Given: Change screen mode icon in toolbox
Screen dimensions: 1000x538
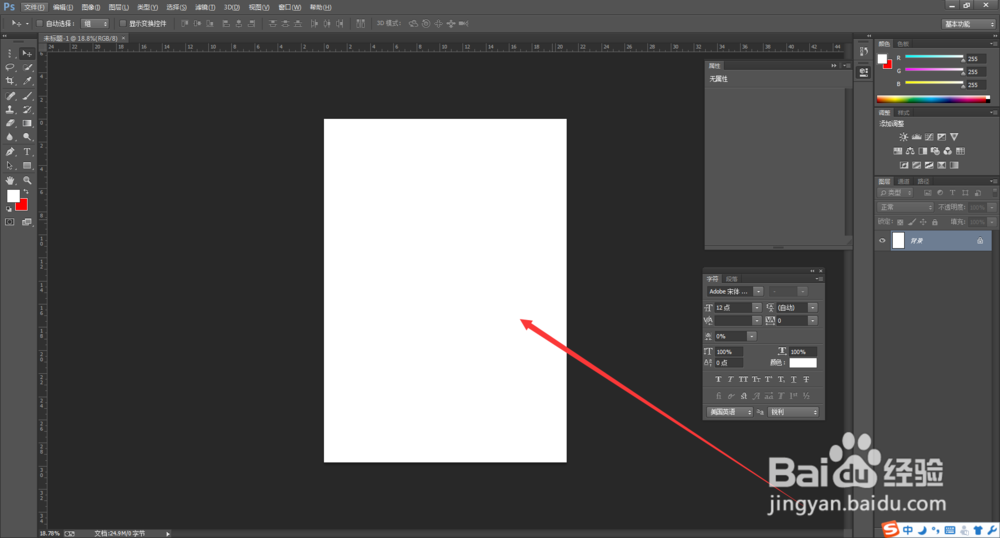Looking at the screenshot, I should (27, 222).
